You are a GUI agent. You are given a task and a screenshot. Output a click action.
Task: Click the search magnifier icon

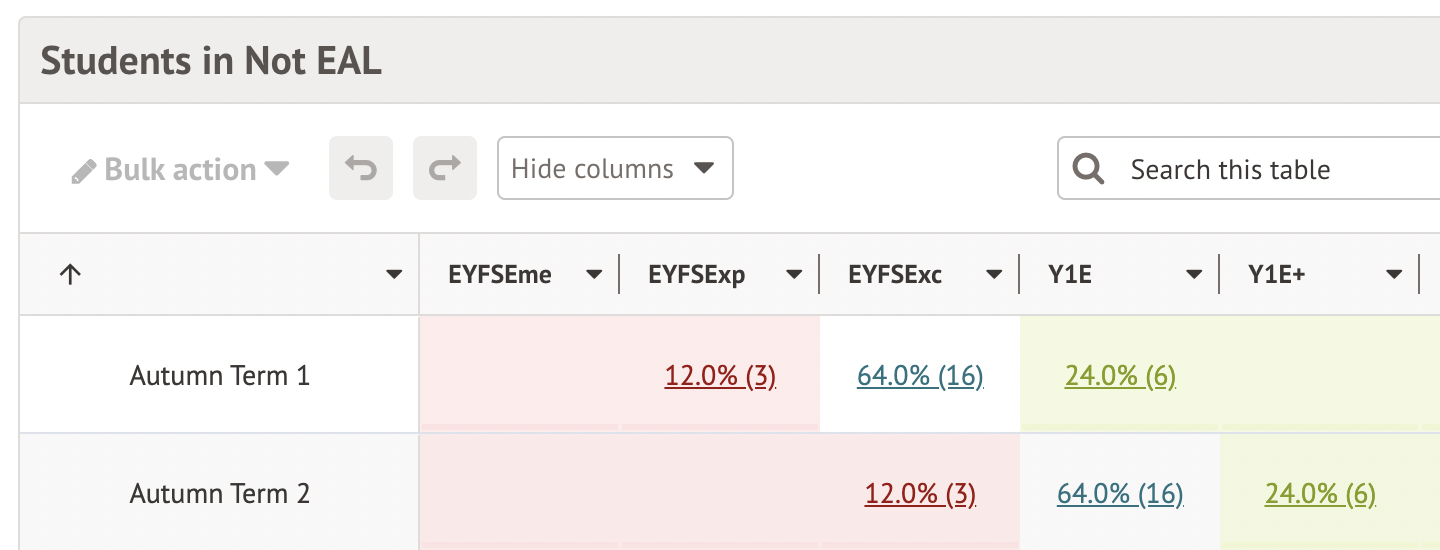1088,168
